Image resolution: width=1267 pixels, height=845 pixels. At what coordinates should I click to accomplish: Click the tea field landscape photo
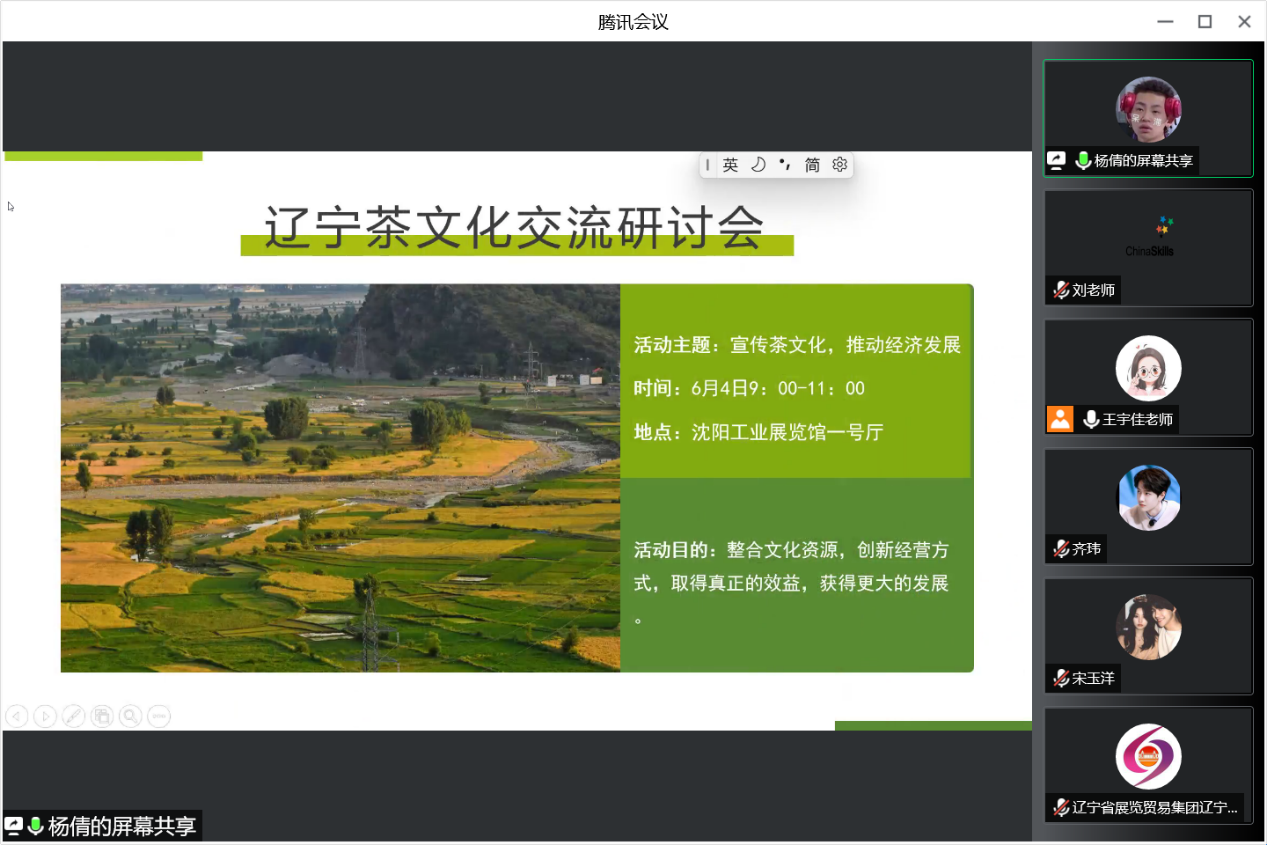coord(340,478)
